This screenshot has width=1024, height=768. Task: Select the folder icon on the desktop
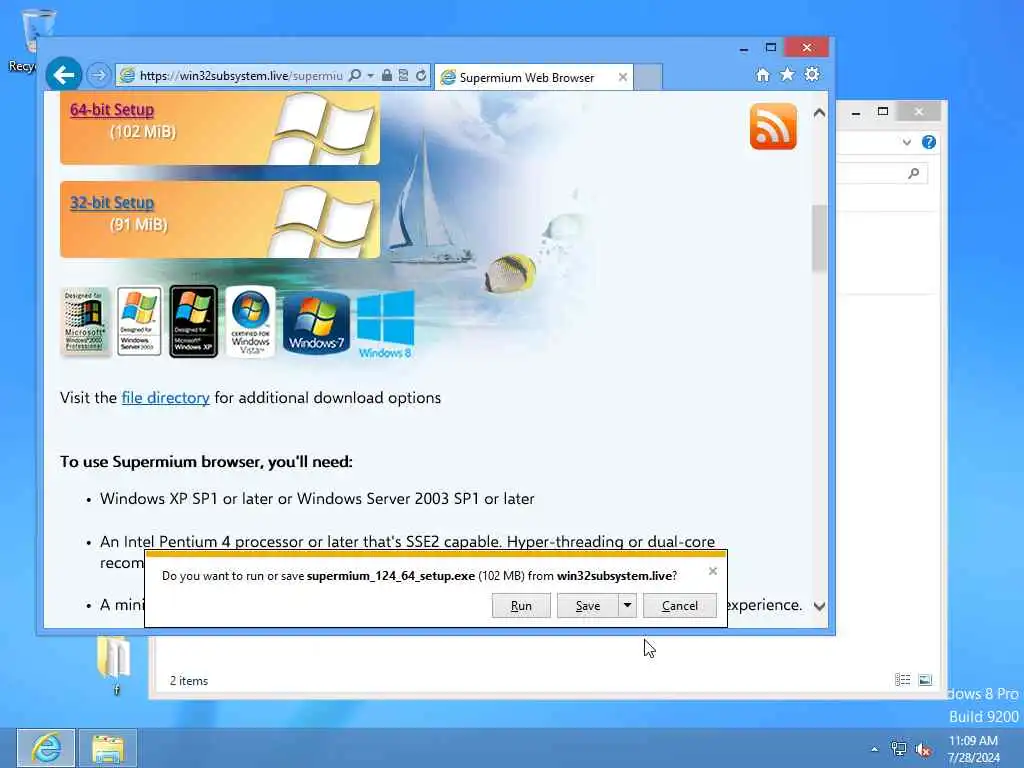[x=115, y=663]
